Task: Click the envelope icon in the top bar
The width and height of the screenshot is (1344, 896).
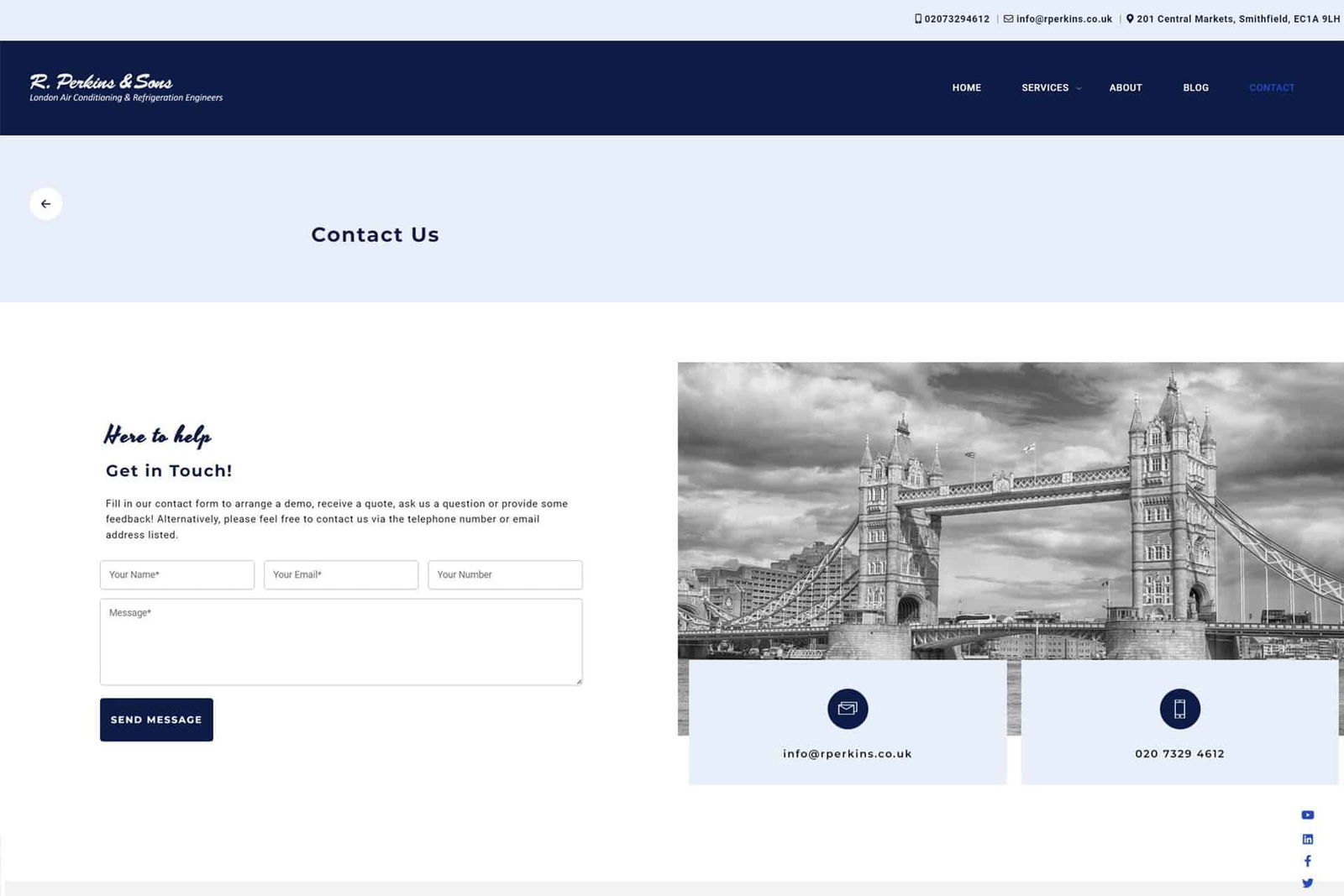Action: coord(1007,18)
